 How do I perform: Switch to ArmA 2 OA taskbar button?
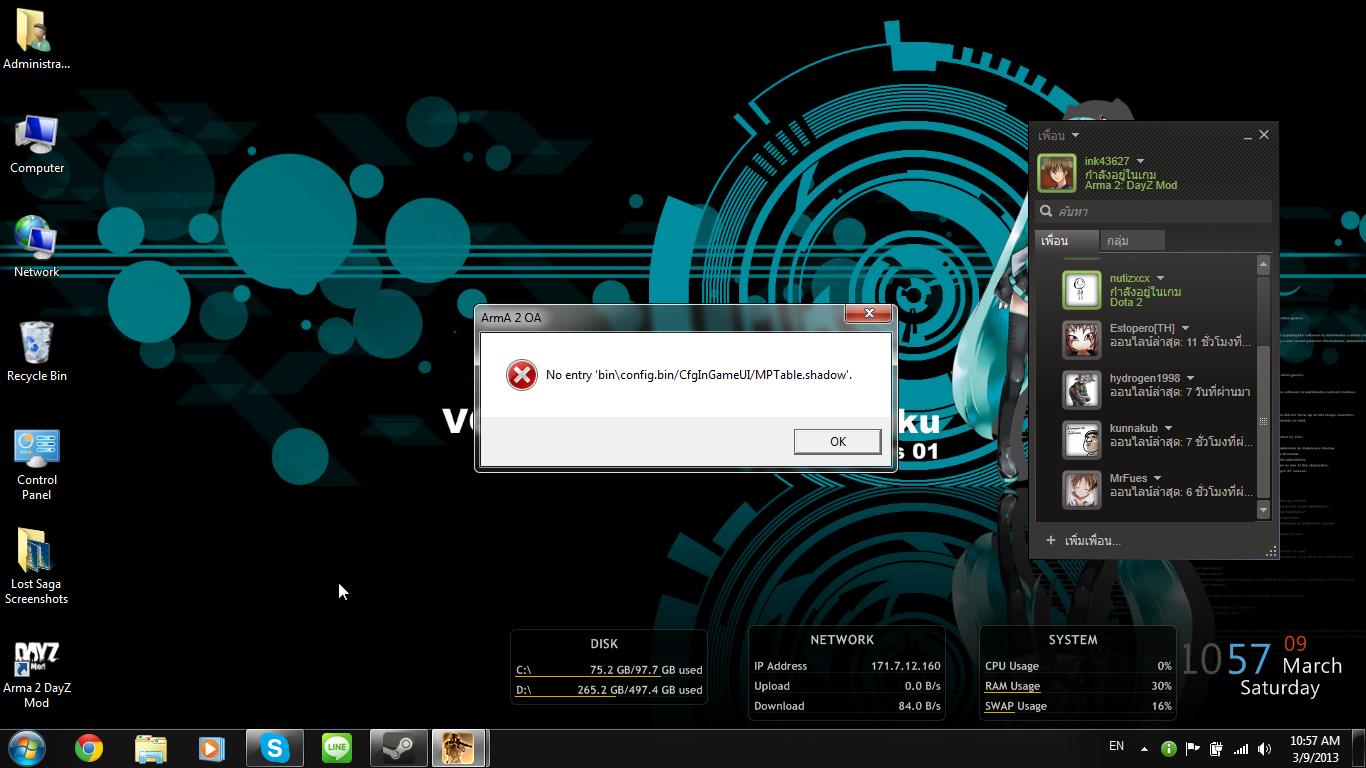click(459, 748)
